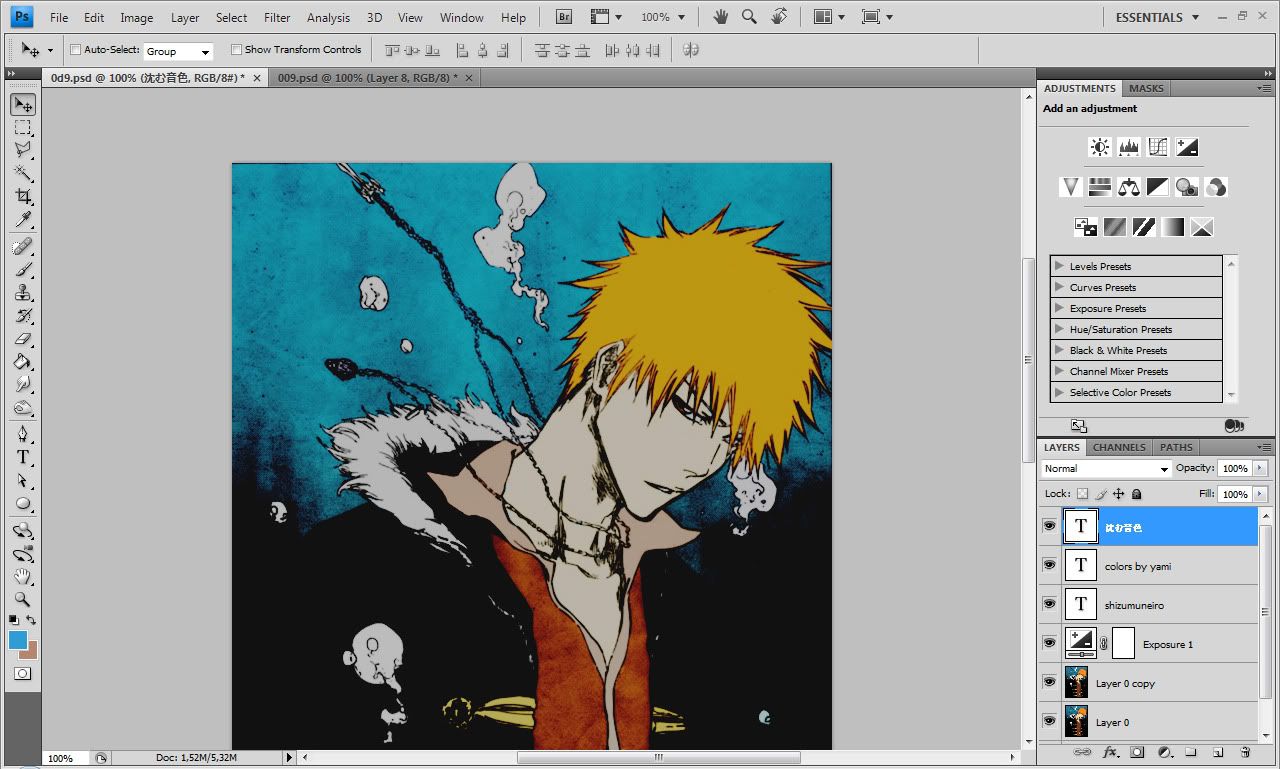Hide the Exposure 1 layer
1280x769 pixels.
tap(1049, 643)
